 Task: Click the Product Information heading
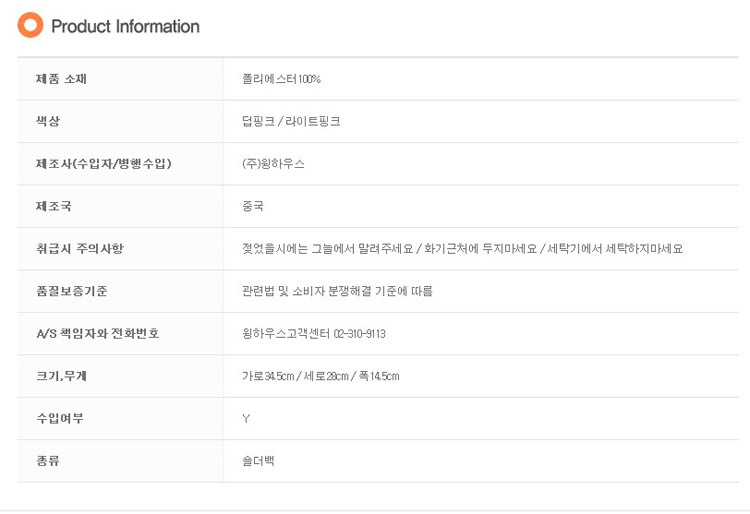[x=125, y=26]
